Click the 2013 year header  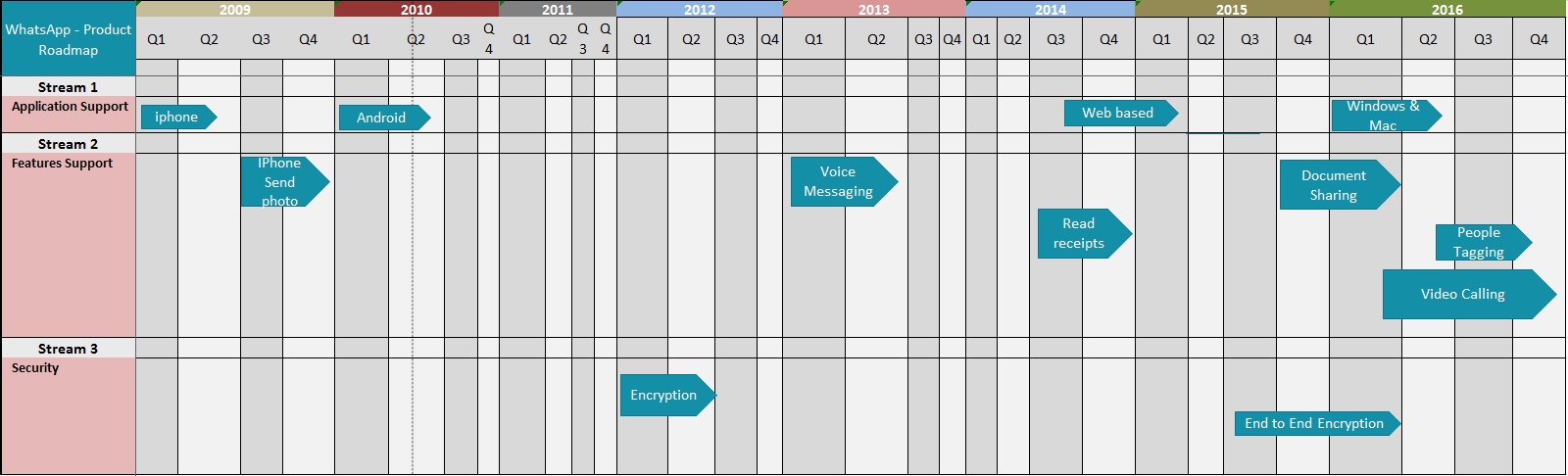(x=874, y=10)
